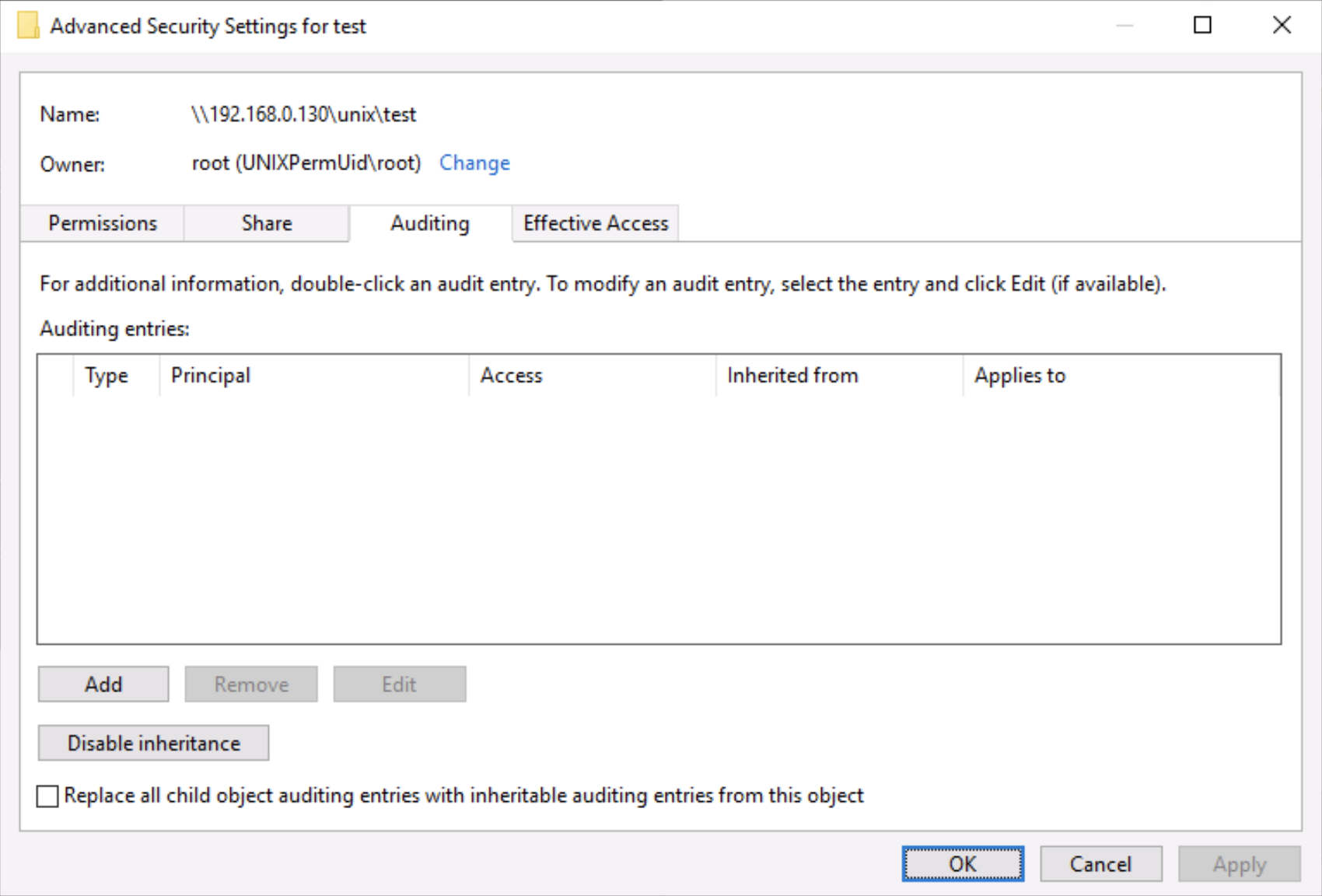Maximize the Advanced Security Settings window
Viewport: 1322px width, 896px height.
click(x=1202, y=26)
